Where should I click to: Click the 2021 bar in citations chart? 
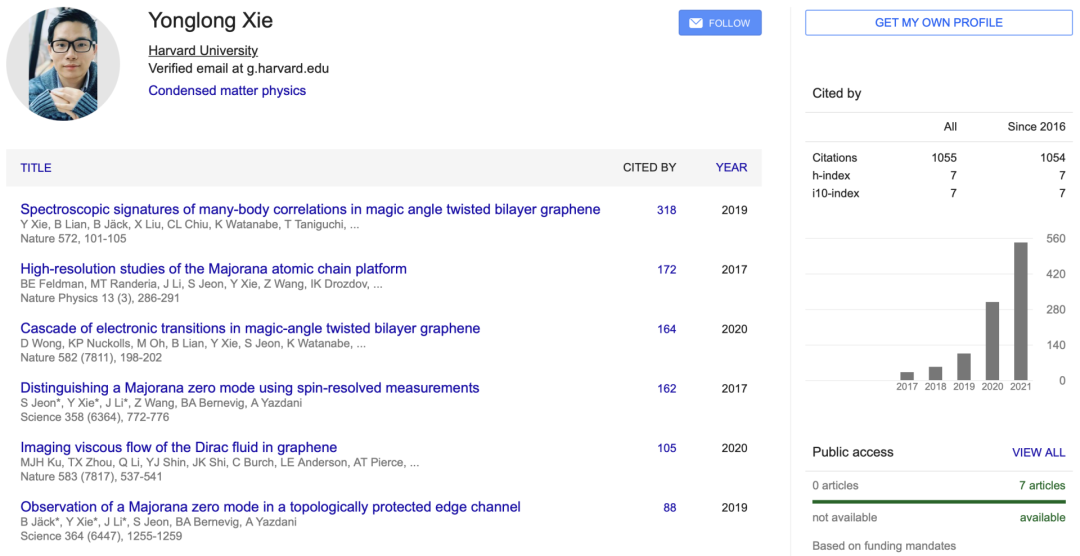click(x=1021, y=311)
